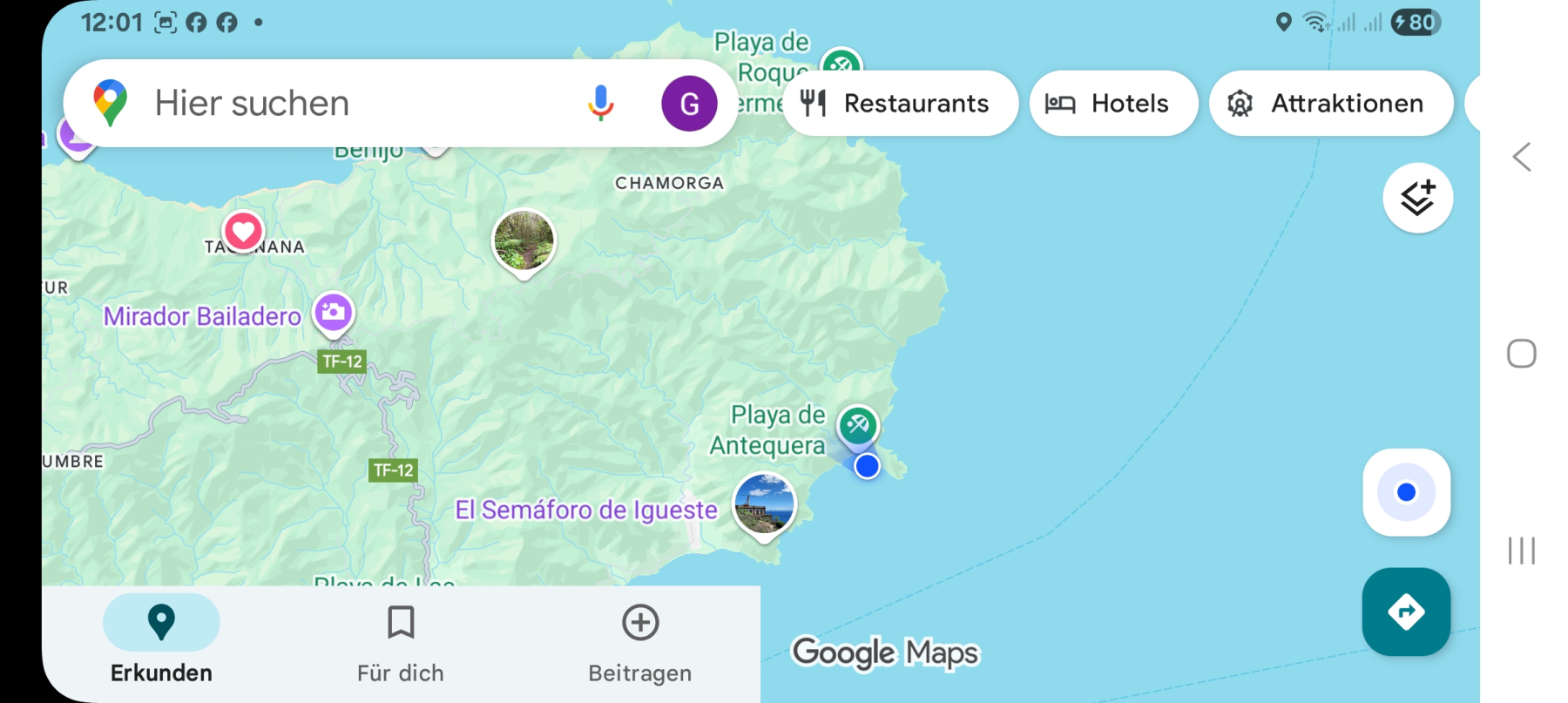The image size is (1568, 703).
Task: Filter map by Restaurants
Action: click(x=901, y=103)
